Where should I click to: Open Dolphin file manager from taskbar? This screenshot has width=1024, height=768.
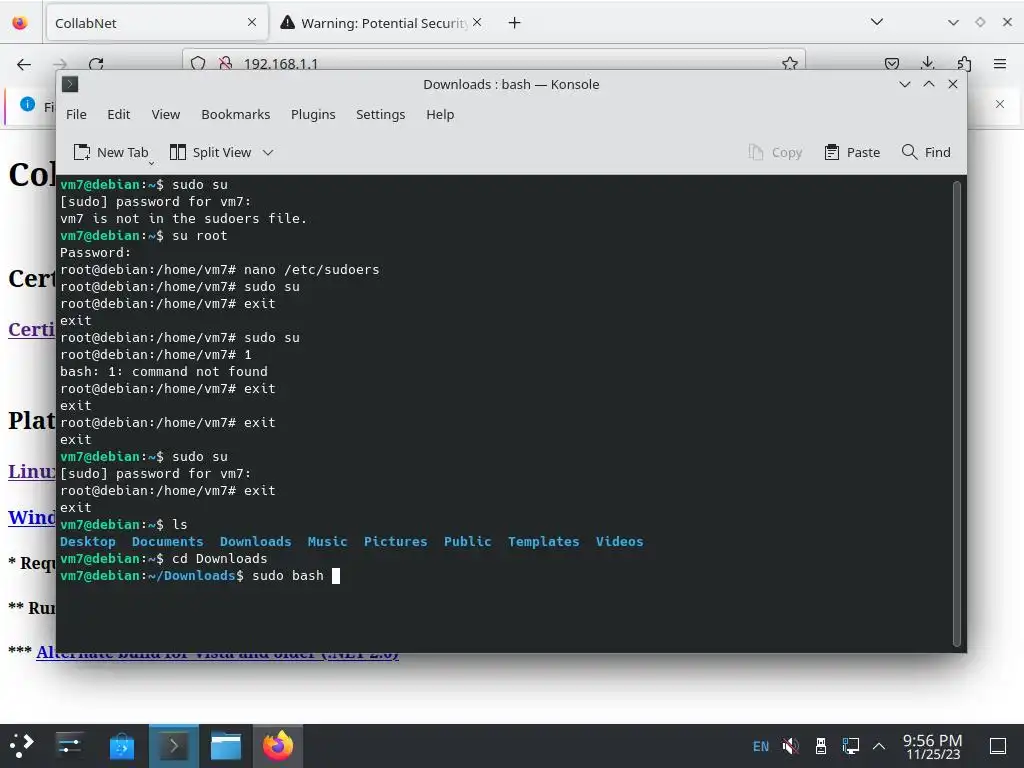(226, 746)
